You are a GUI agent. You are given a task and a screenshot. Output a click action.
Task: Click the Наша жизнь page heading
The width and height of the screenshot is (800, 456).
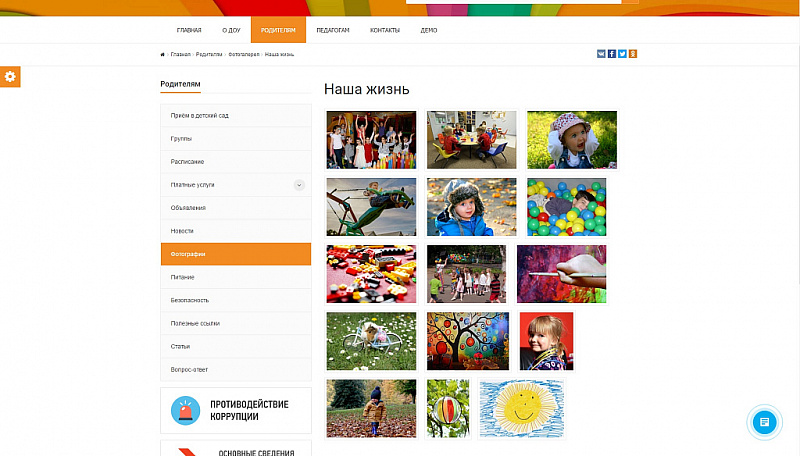[x=367, y=89]
